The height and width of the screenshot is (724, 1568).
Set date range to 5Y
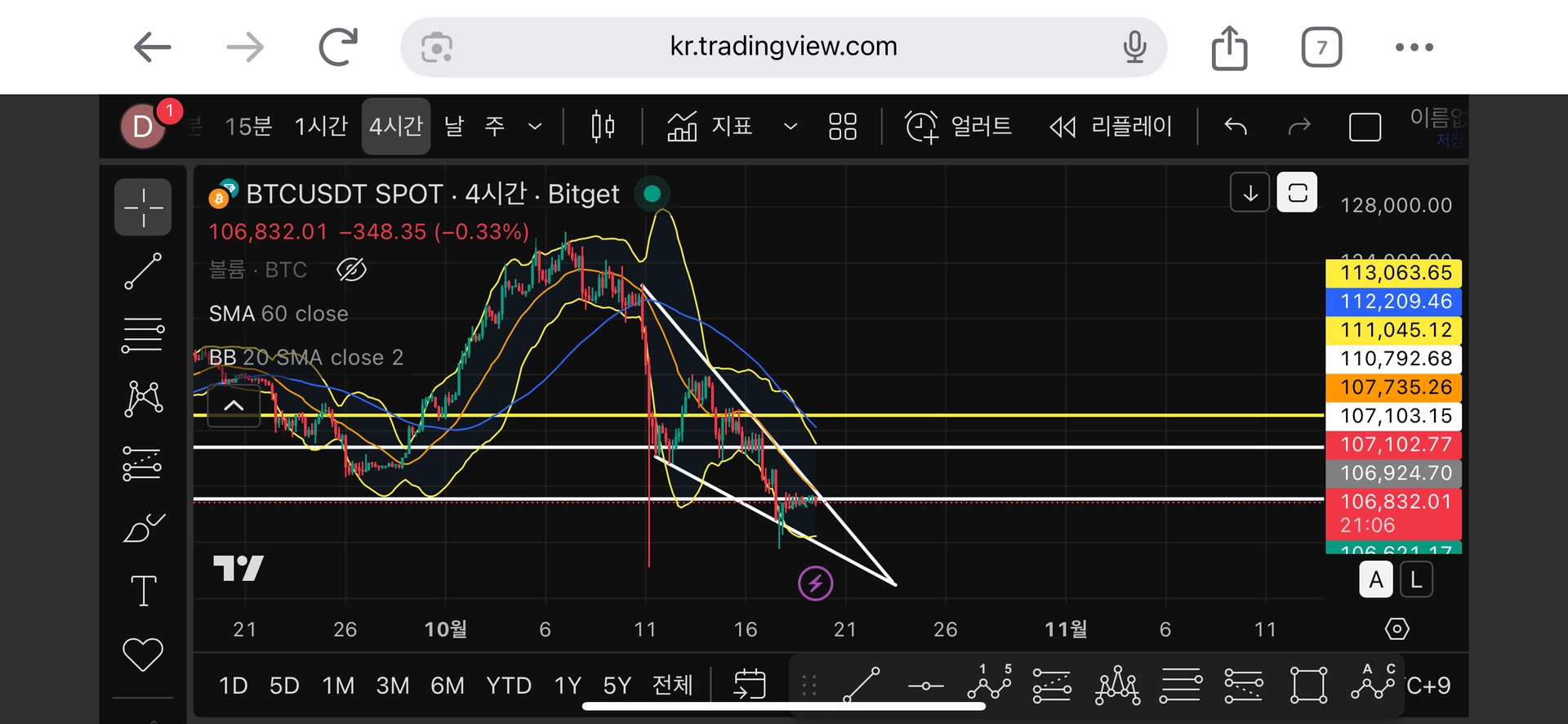pos(617,686)
